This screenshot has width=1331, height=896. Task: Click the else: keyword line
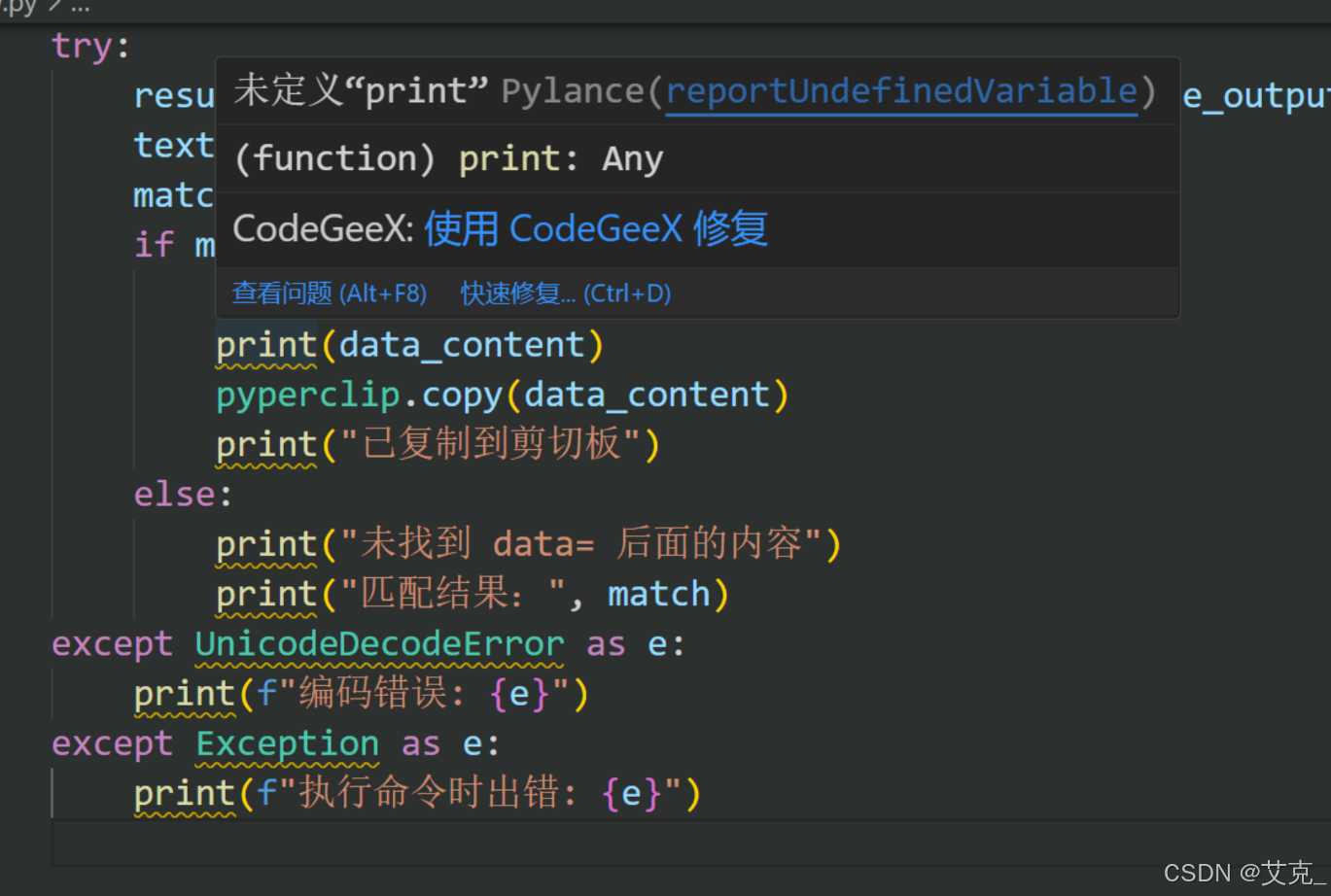pyautogui.click(x=173, y=494)
